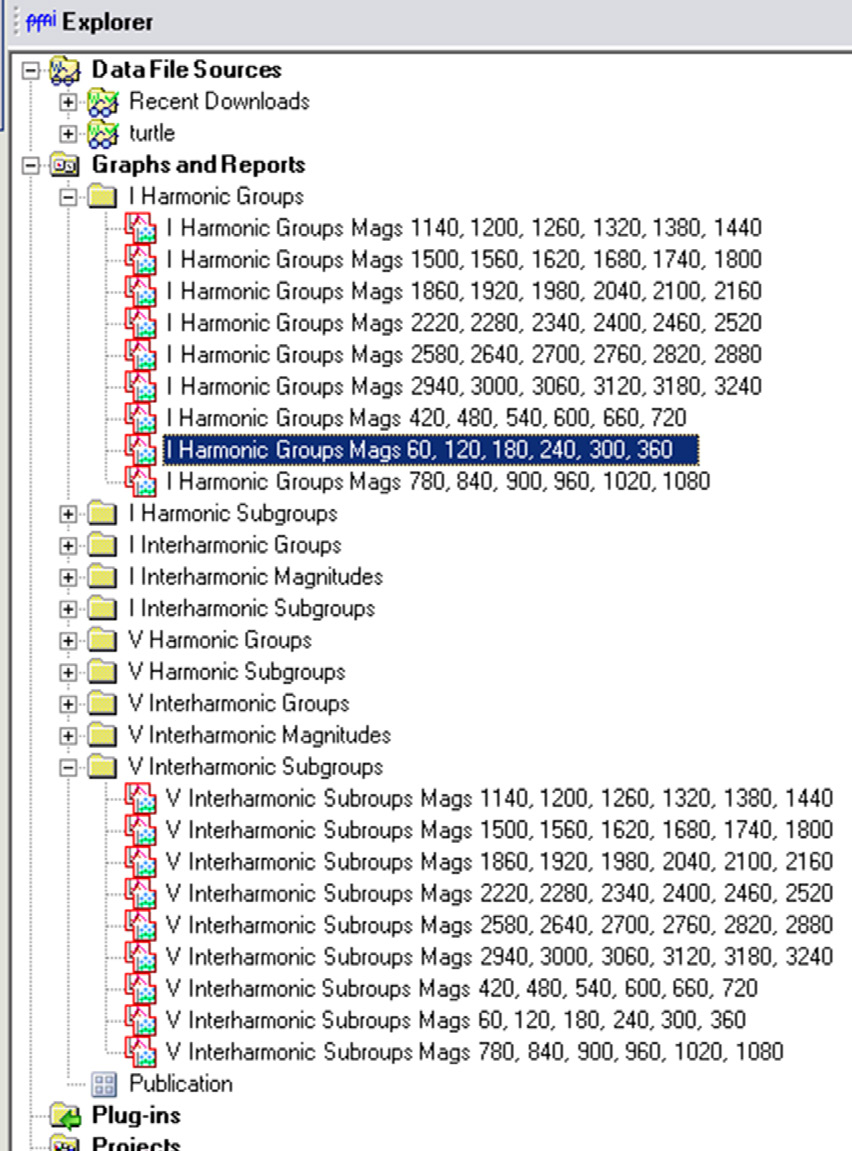Expand the I Harmonic Subgroups folder
This screenshot has height=1151, width=852.
(67, 513)
